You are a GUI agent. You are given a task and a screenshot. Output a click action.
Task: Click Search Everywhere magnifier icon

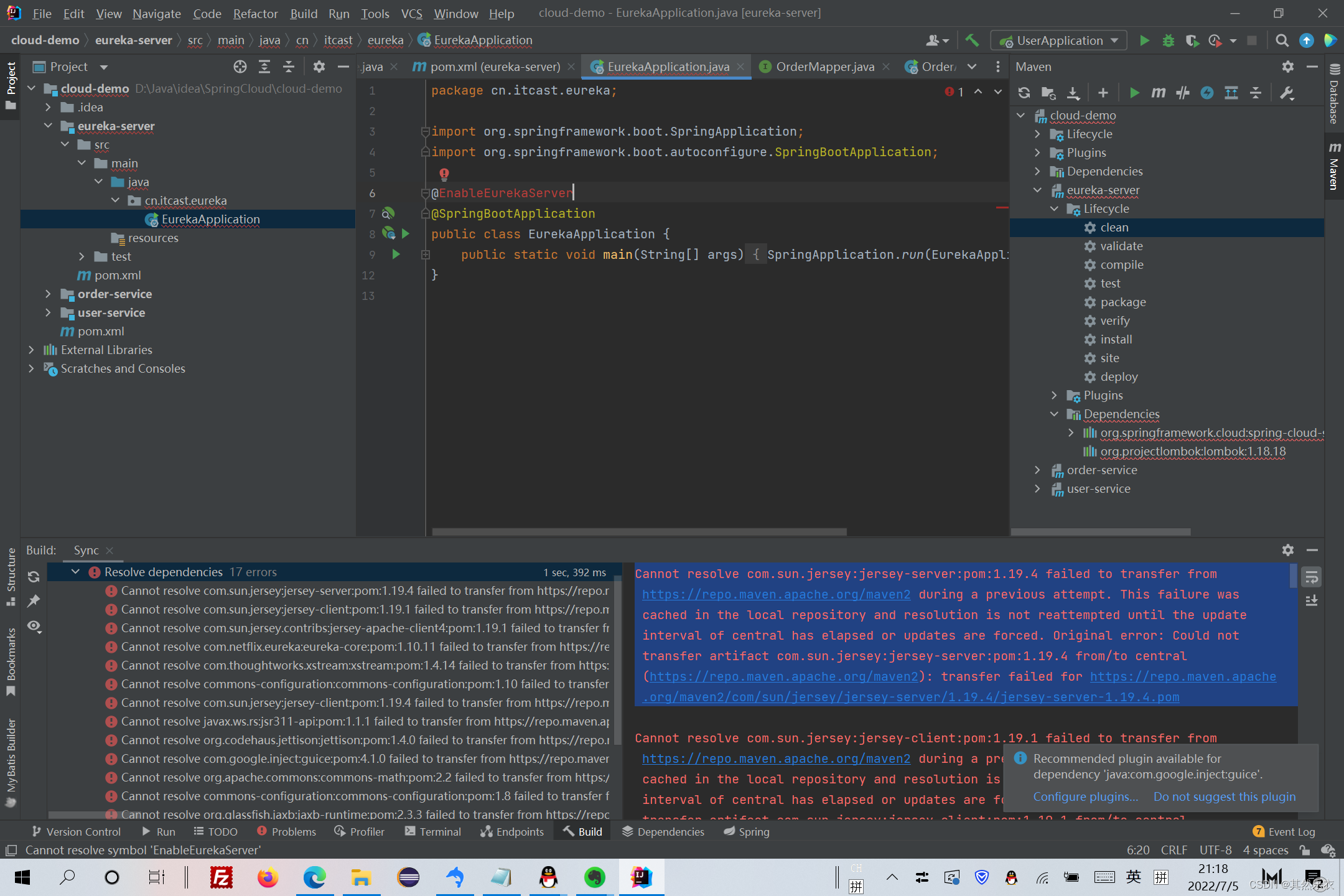click(x=1282, y=40)
